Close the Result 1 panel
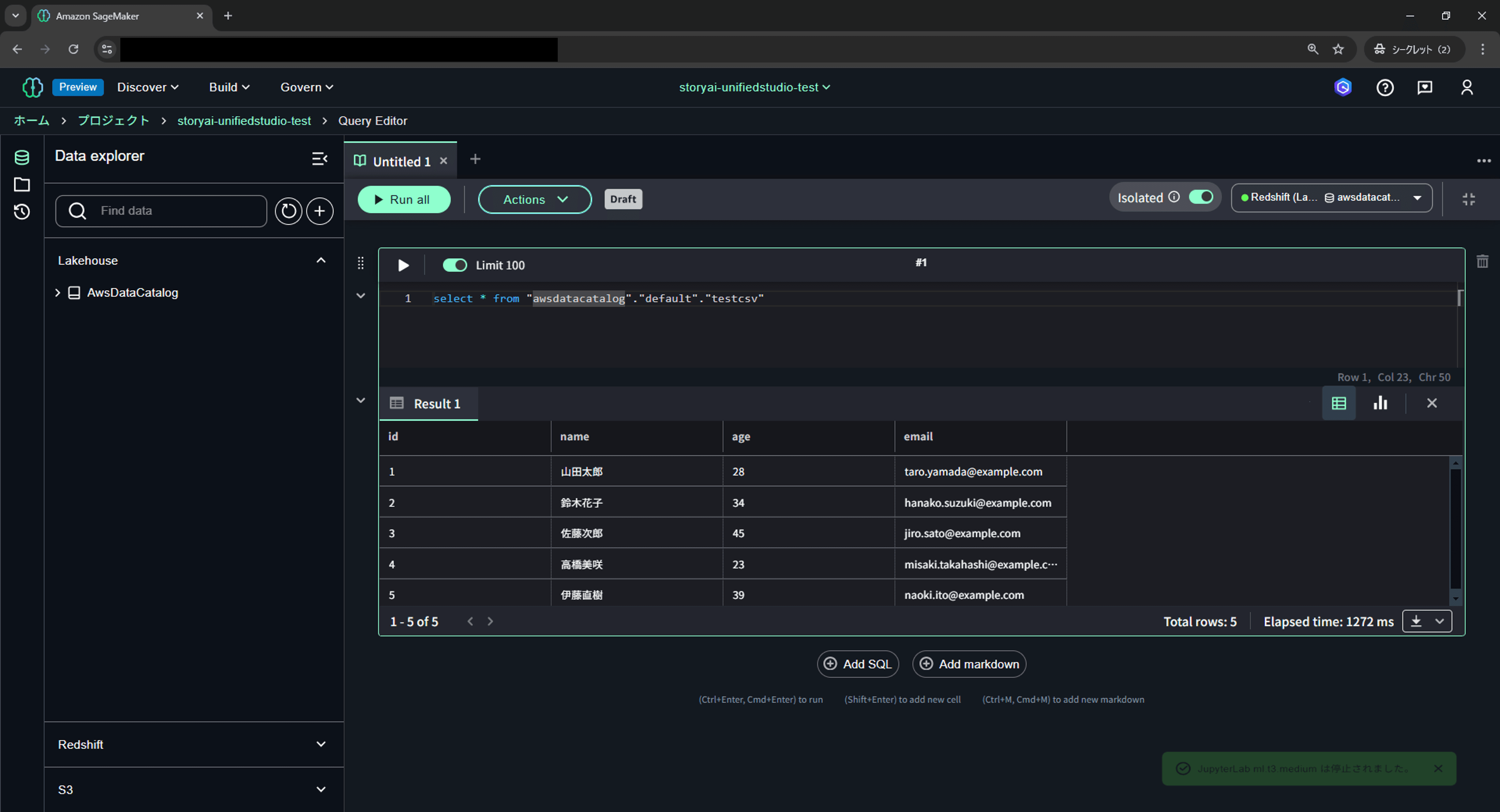This screenshot has height=812, width=1500. (1432, 403)
